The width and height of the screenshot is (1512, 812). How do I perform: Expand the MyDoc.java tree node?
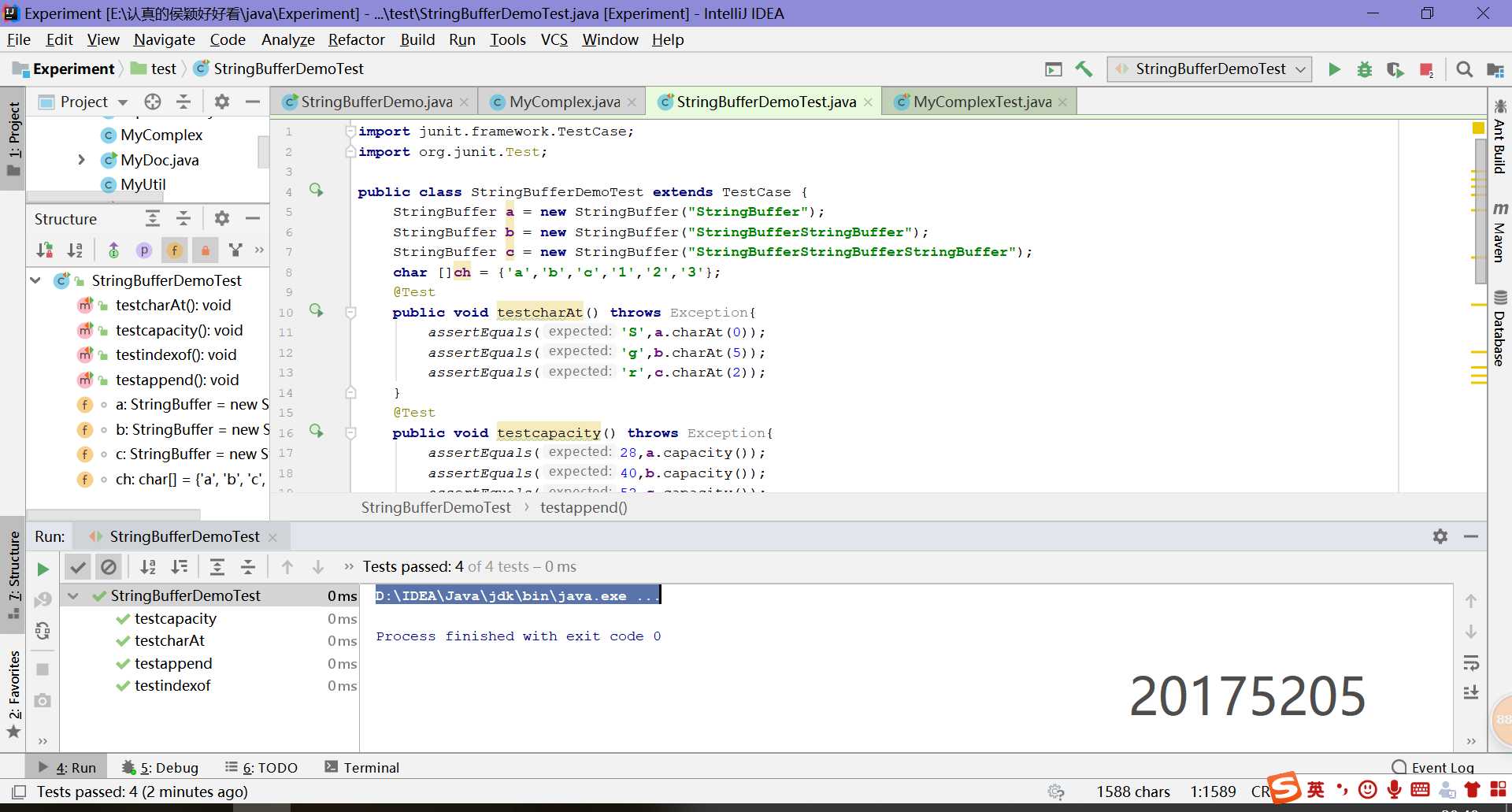(81, 160)
